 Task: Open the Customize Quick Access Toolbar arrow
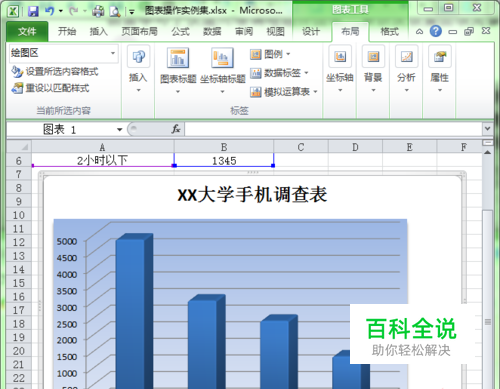click(132, 12)
